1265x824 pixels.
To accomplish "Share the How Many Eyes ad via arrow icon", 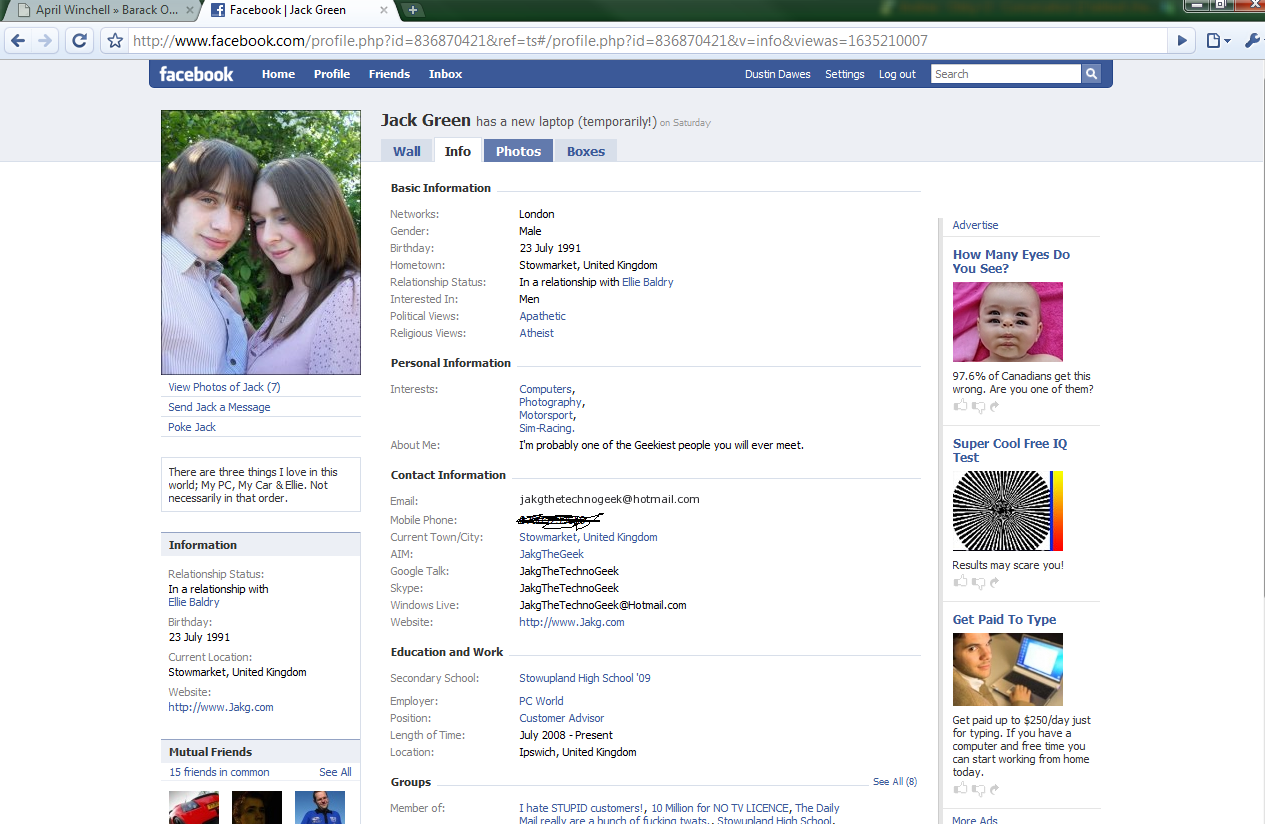I will click(994, 406).
